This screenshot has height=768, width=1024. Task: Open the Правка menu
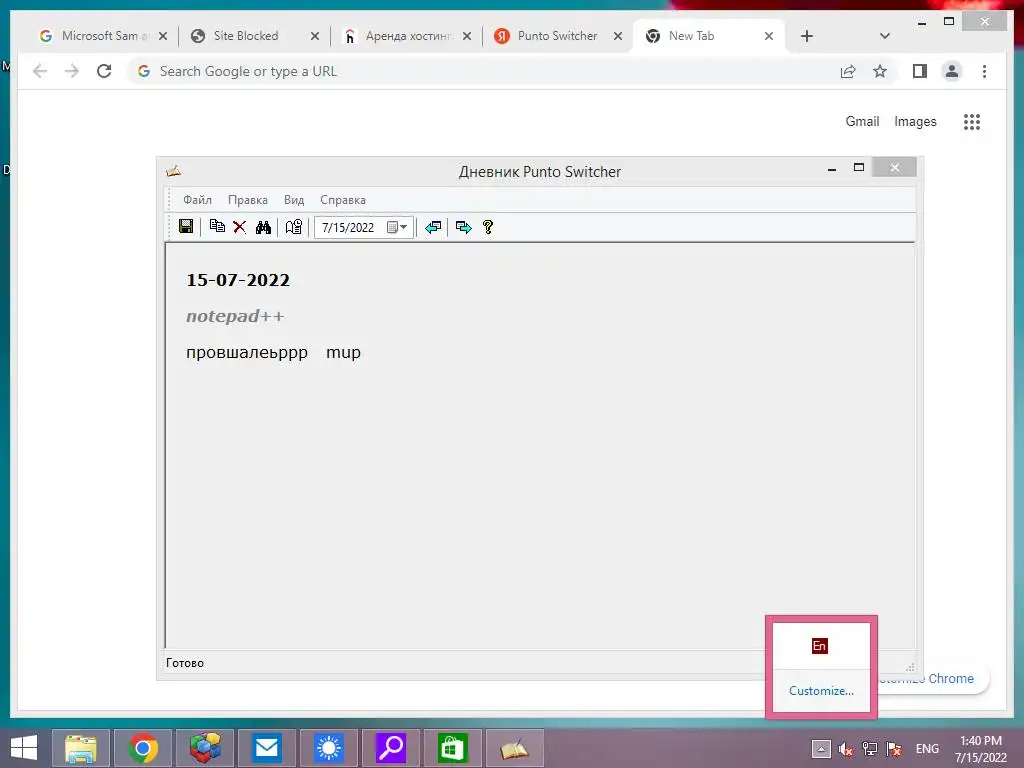point(248,200)
